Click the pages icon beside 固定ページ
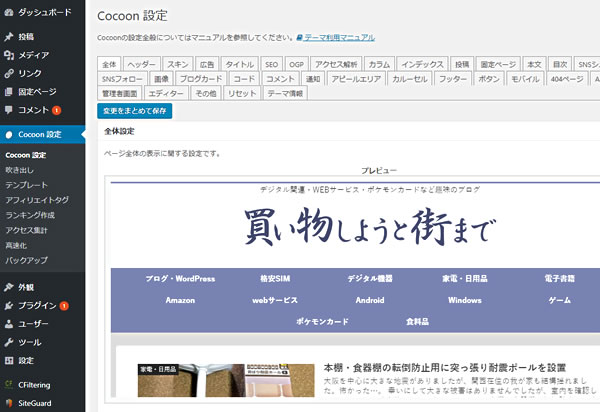 coord(9,92)
